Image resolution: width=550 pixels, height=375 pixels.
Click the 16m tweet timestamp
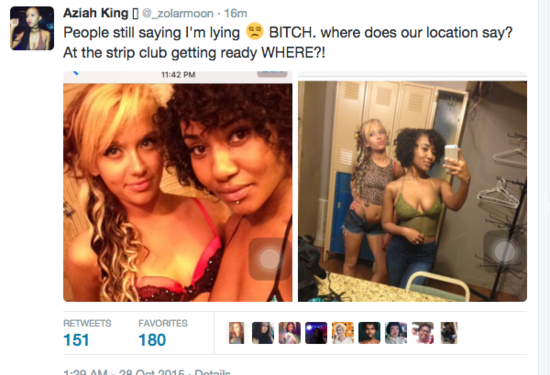(x=236, y=13)
